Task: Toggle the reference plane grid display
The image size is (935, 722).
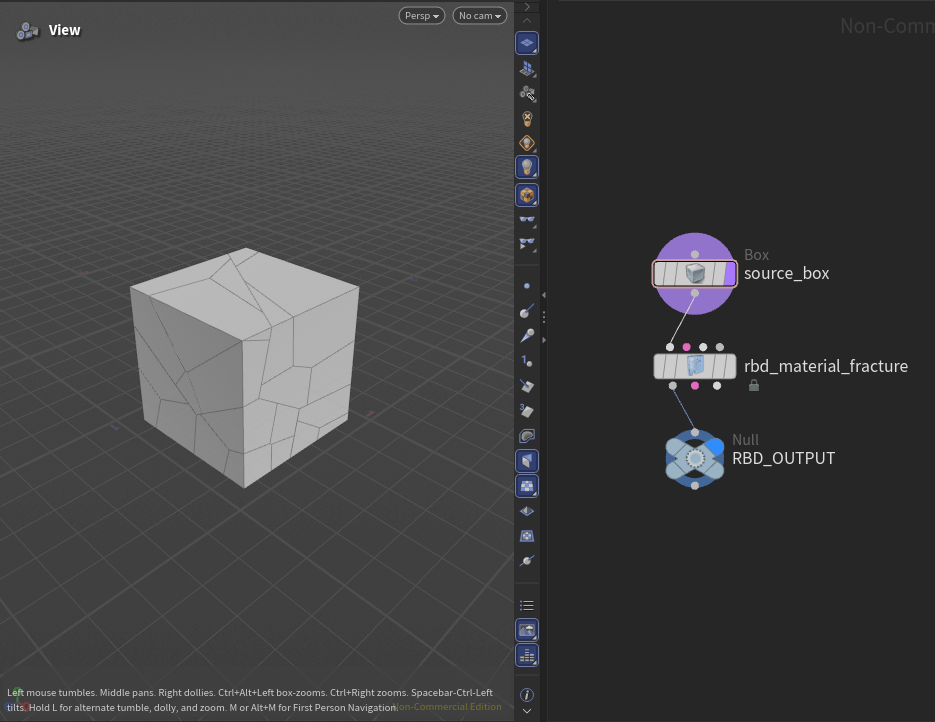Action: click(527, 44)
